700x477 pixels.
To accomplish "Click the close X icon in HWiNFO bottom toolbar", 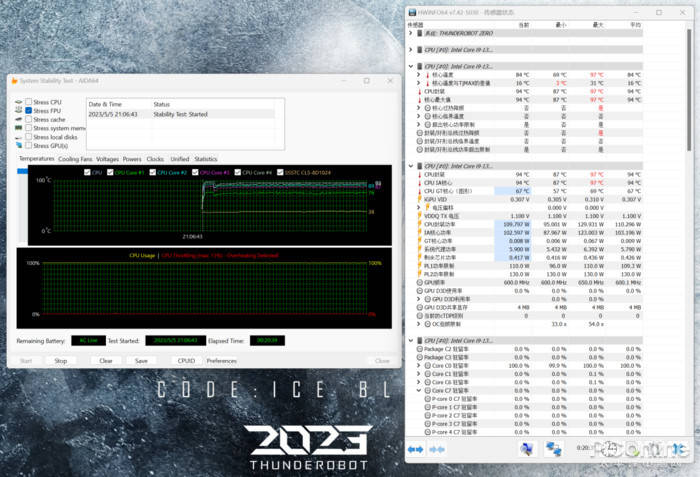I will [x=683, y=449].
